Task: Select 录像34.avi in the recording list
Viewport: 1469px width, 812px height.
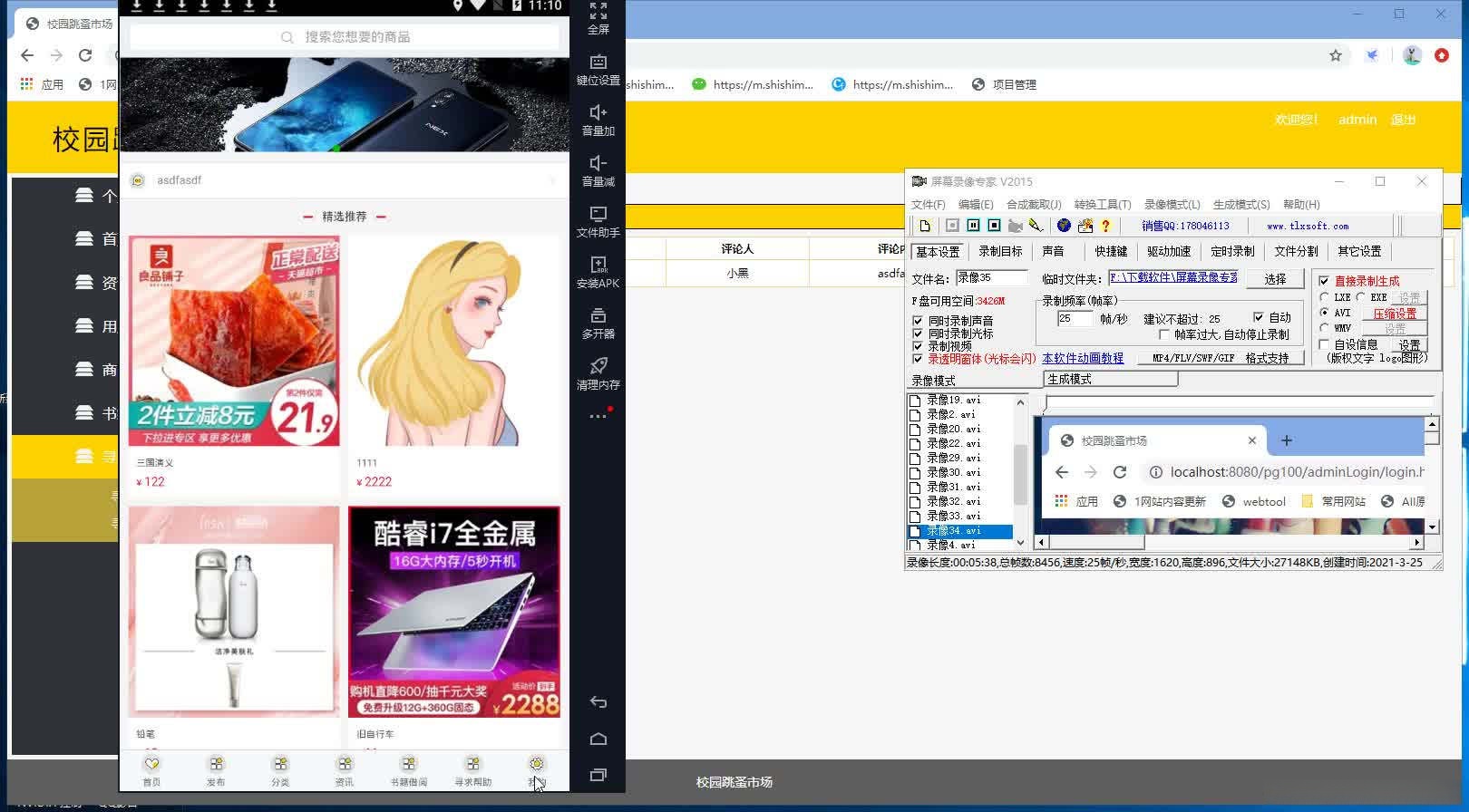Action: [x=960, y=530]
